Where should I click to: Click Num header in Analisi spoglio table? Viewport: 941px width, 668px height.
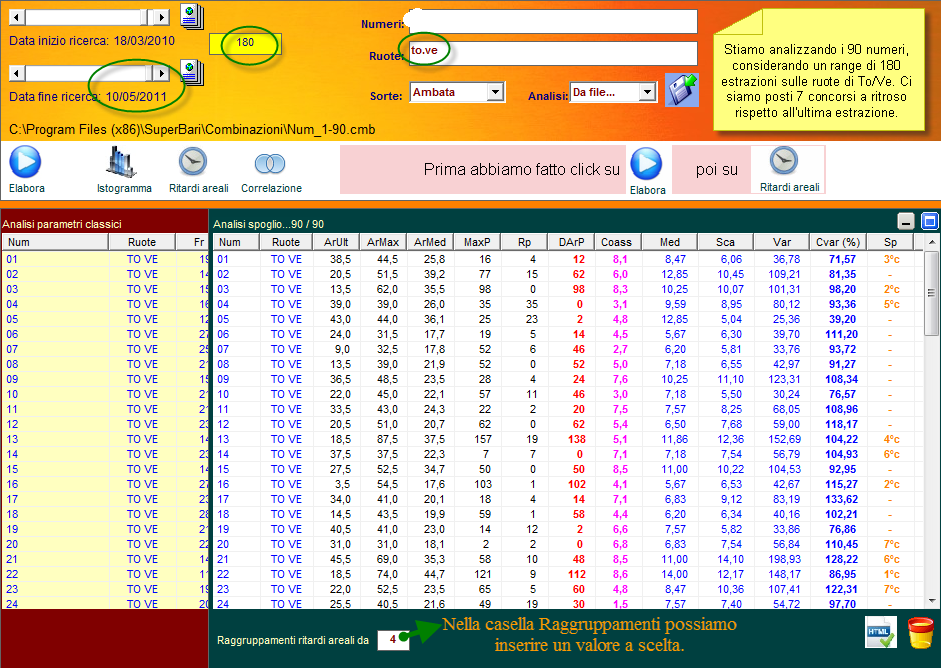click(x=236, y=242)
